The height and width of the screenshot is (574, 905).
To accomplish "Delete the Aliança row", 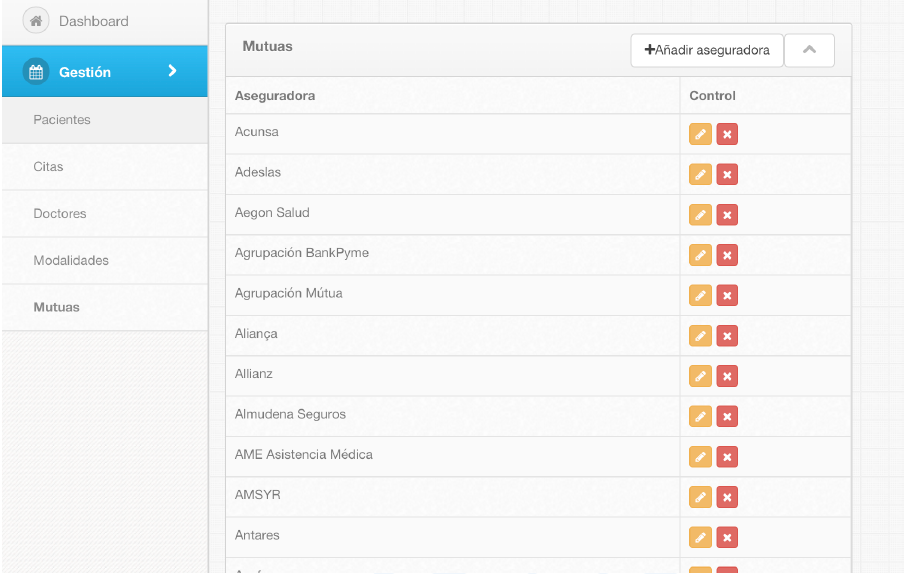I will click(727, 336).
